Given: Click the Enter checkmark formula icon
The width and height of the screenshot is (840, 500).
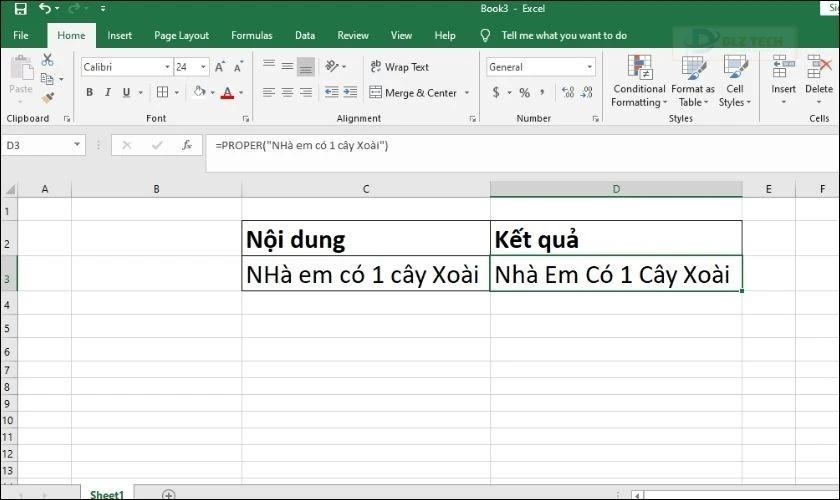Looking at the screenshot, I should [x=157, y=145].
